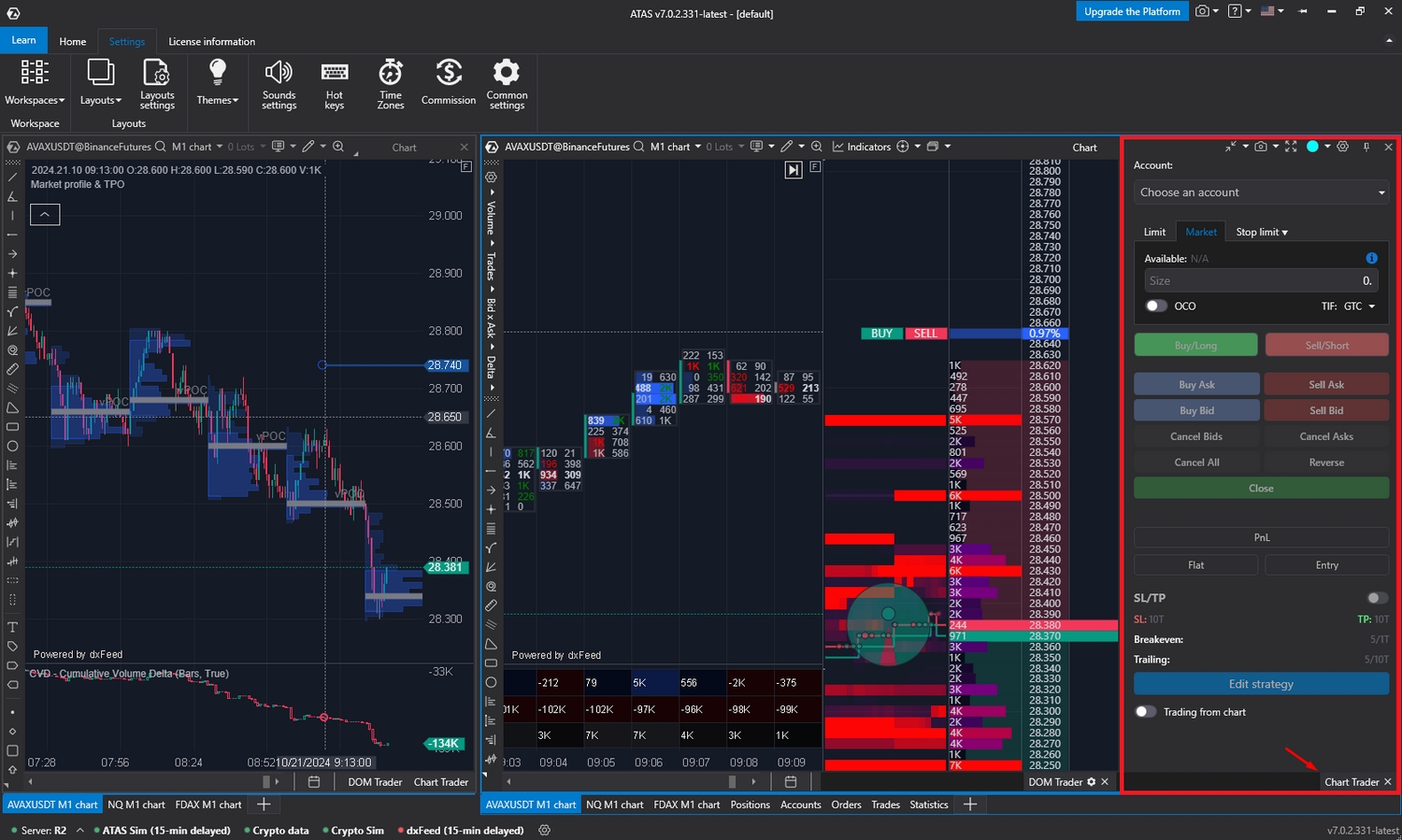Image resolution: width=1402 pixels, height=840 pixels.
Task: Open Layouts settings
Action: (156, 85)
